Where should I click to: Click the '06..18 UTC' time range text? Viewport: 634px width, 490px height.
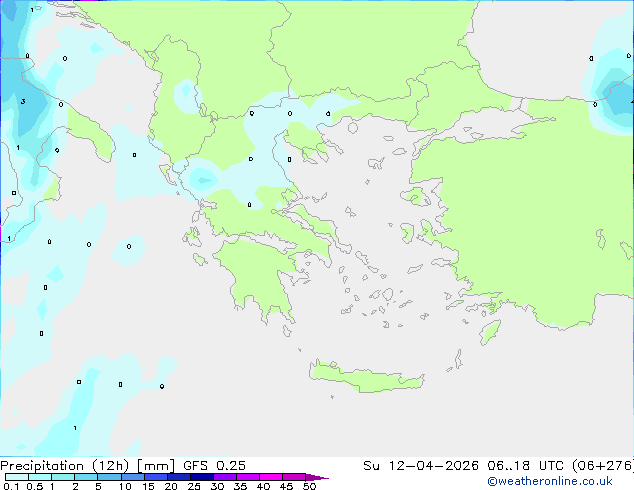point(526,466)
